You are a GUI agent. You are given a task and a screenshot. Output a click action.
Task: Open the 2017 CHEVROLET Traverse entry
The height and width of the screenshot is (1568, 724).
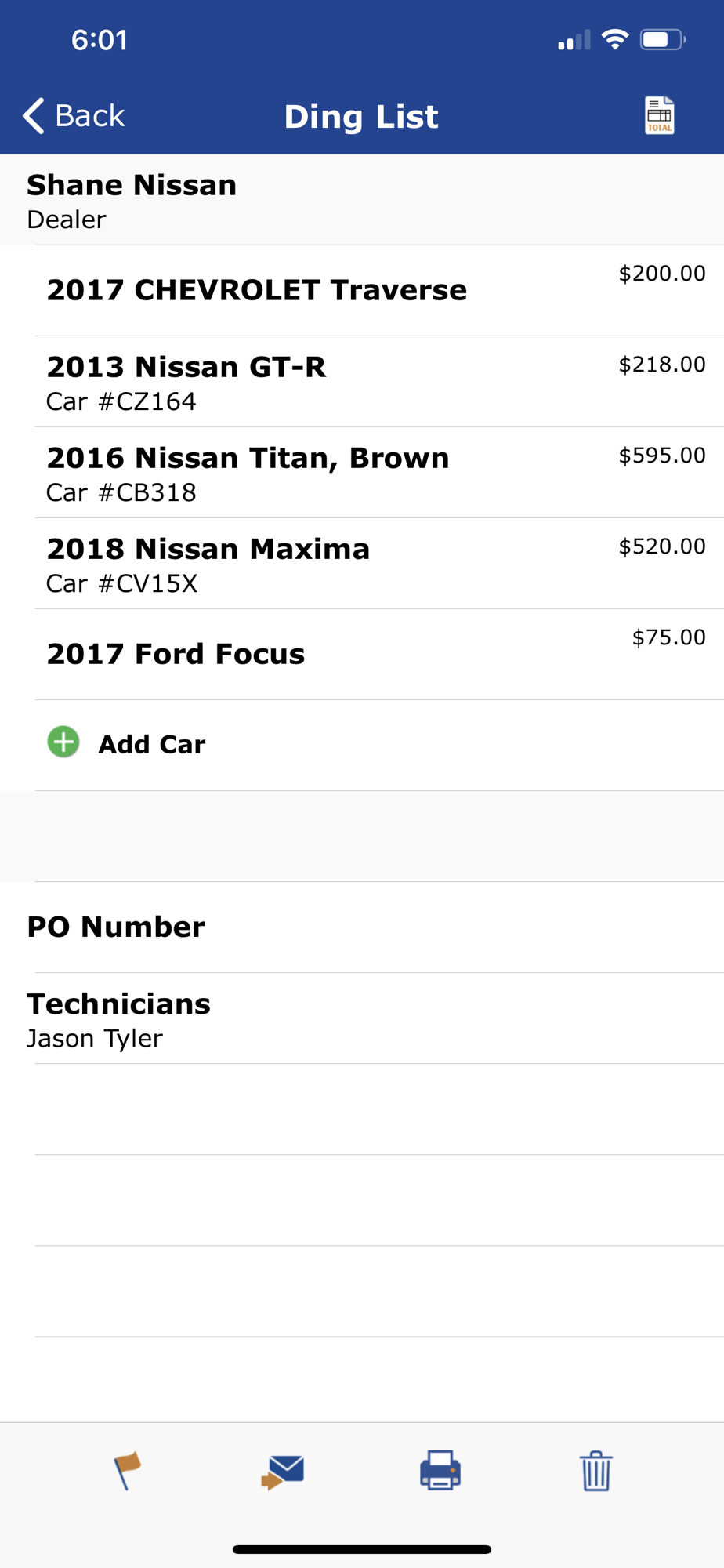(x=257, y=290)
